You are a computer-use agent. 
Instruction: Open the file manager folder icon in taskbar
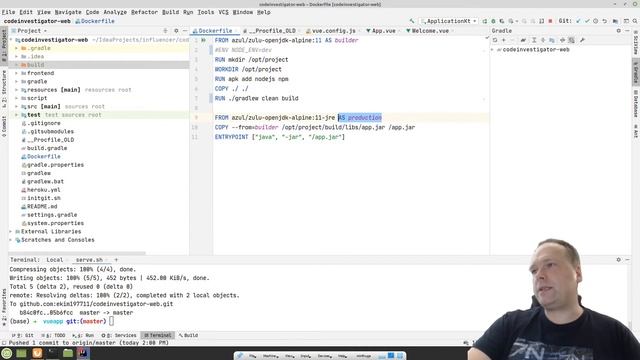pos(68,353)
